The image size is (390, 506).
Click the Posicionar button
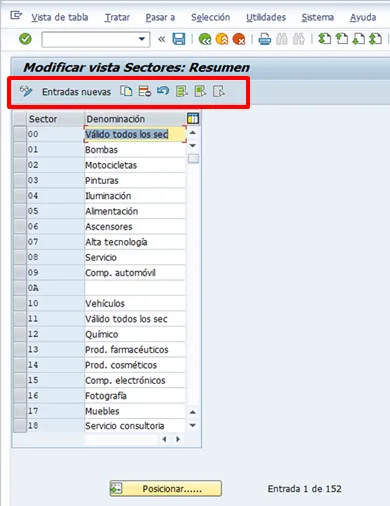[166, 489]
